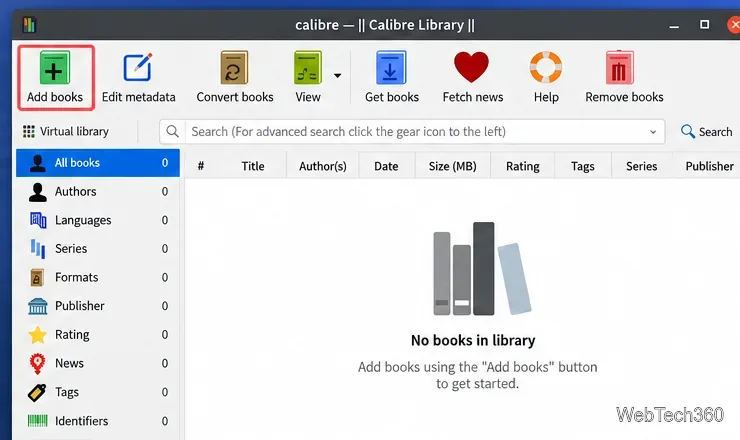Select All books in sidebar
Screen dimensions: 740x440
coord(98,163)
